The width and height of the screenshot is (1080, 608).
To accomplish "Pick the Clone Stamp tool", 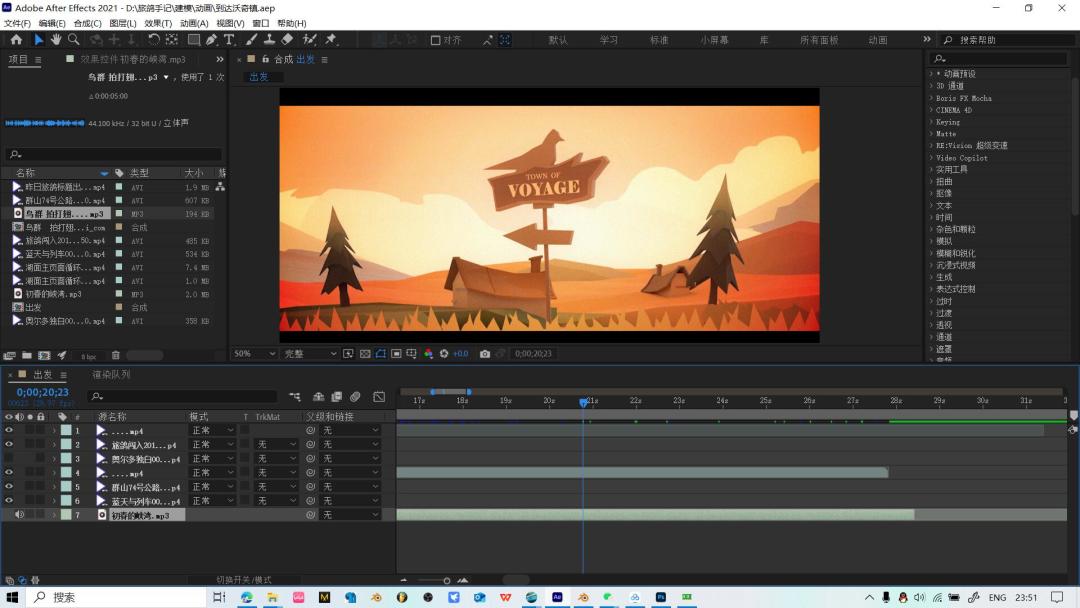I will [269, 40].
